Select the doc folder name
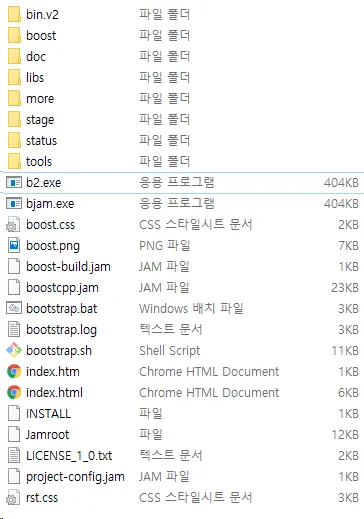364x519 pixels. point(36,57)
